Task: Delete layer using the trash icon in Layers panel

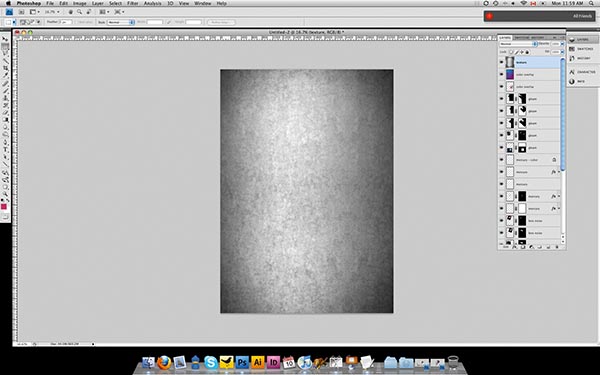Action: pos(557,247)
